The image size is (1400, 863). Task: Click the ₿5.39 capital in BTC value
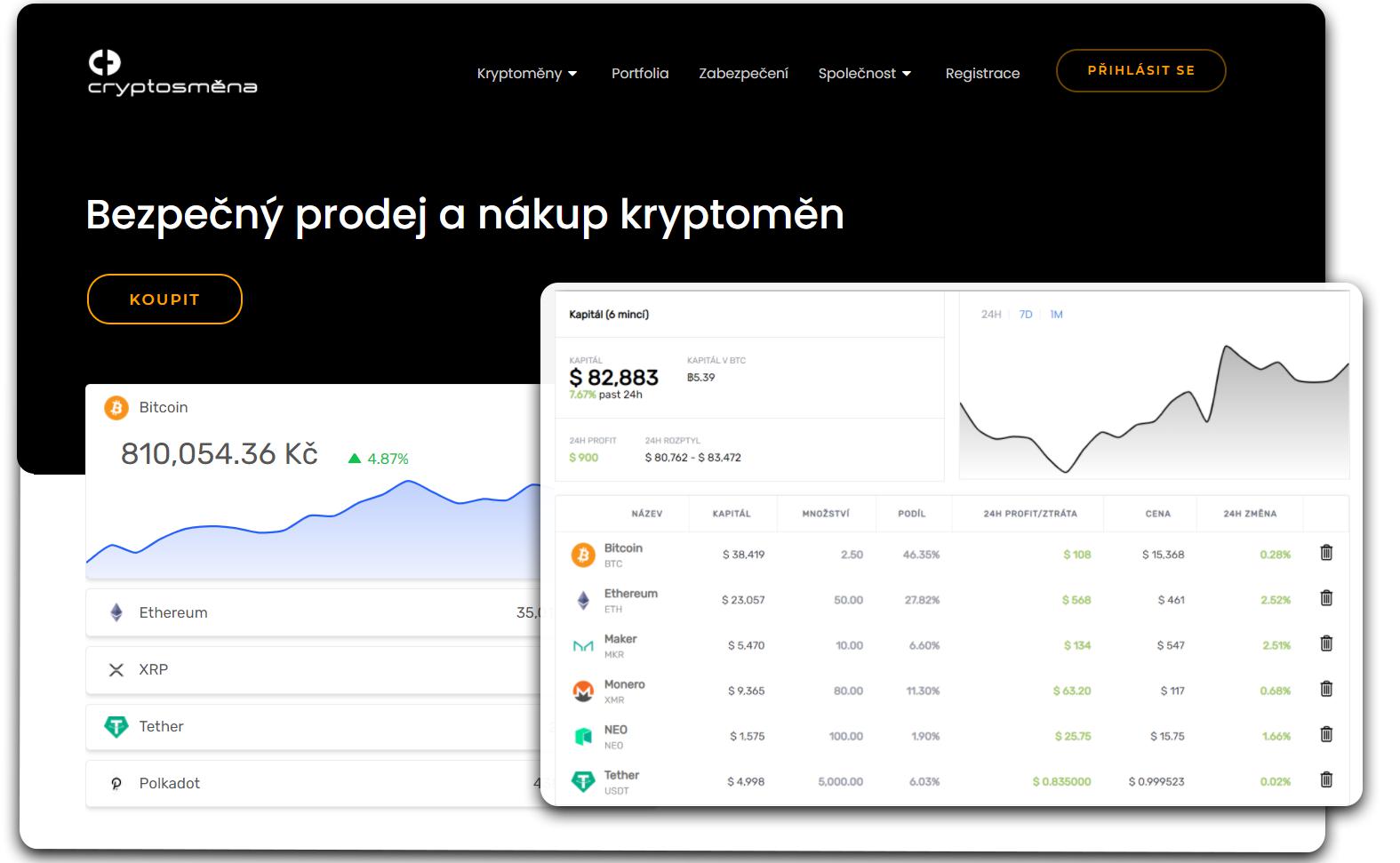pyautogui.click(x=700, y=377)
